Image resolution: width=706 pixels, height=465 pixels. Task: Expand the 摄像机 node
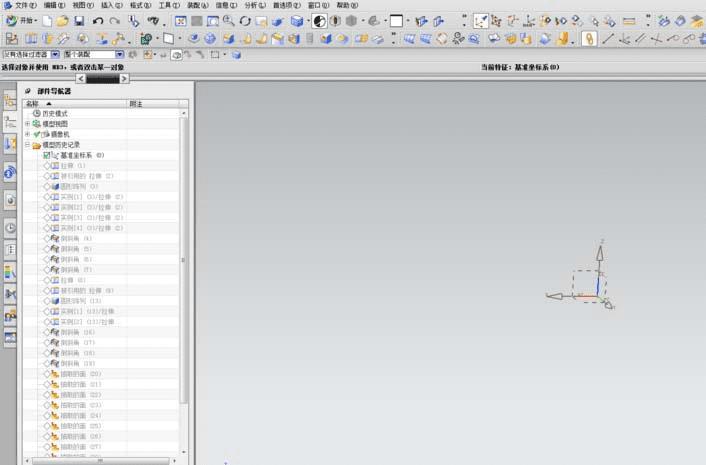[27, 134]
